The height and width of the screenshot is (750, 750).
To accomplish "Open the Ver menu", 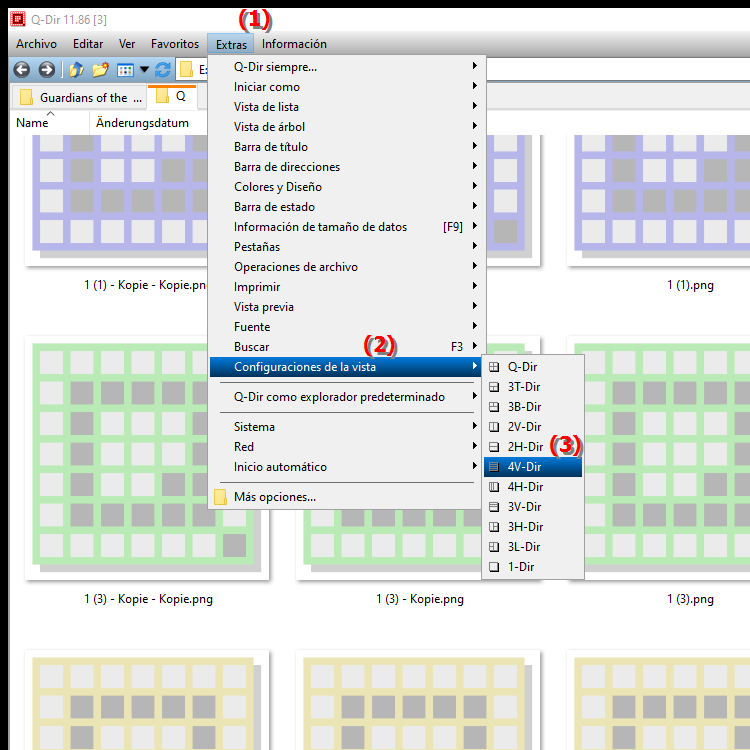I will [127, 44].
